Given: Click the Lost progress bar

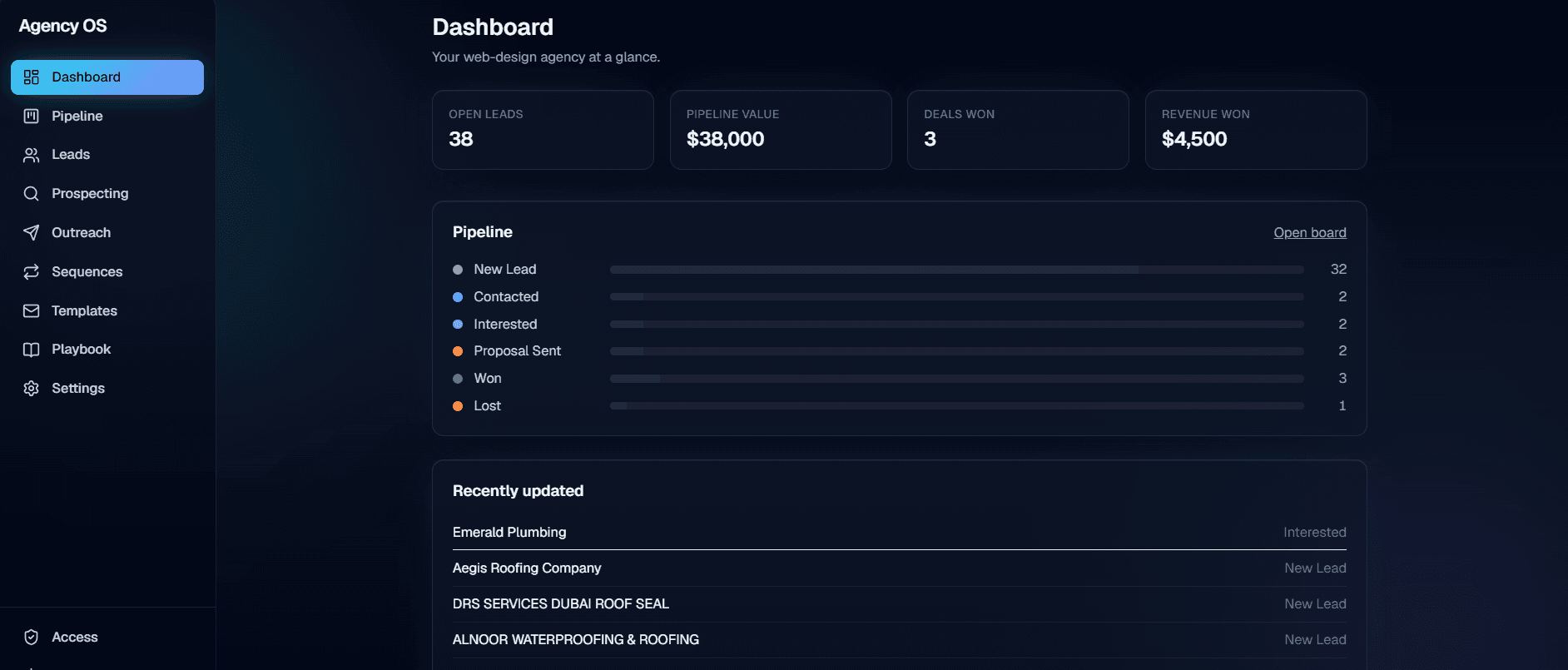Looking at the screenshot, I should 957,406.
